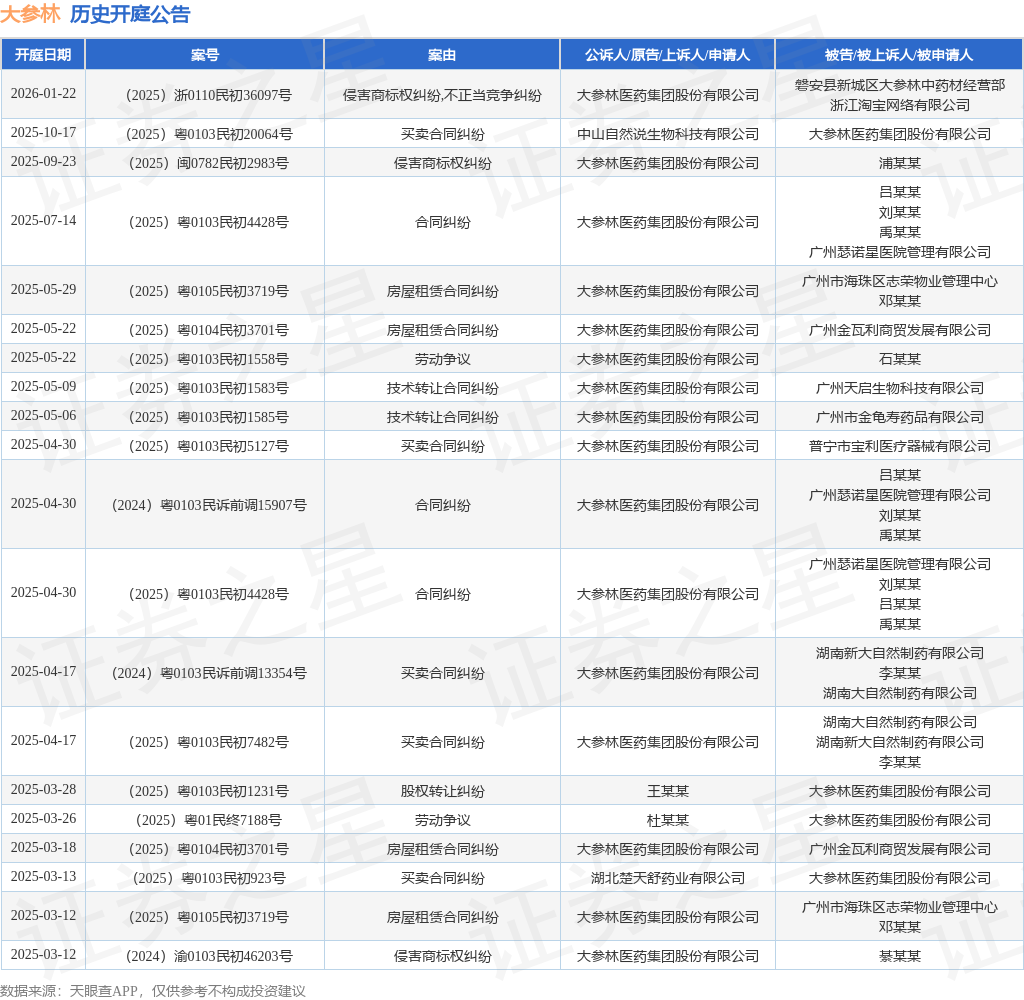Click case number 粤0103民初20064号
1024x1000 pixels.
(x=209, y=135)
